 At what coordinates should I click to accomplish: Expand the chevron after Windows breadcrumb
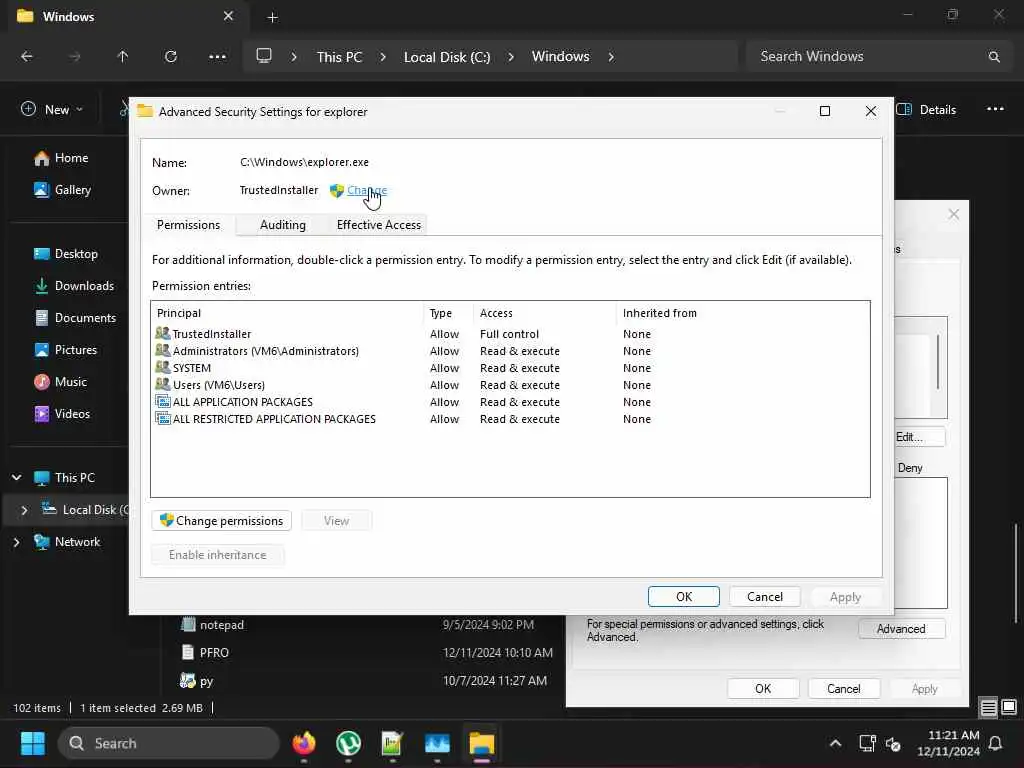click(611, 57)
